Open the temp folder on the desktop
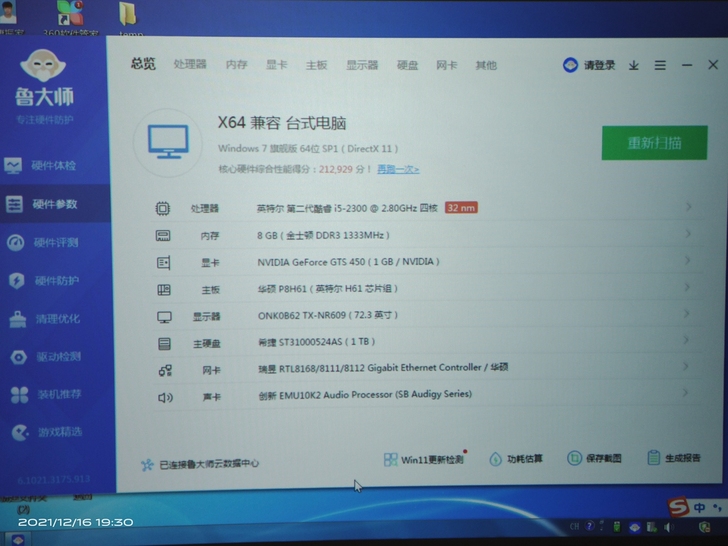Viewport: 728px width, 546px height. click(128, 18)
